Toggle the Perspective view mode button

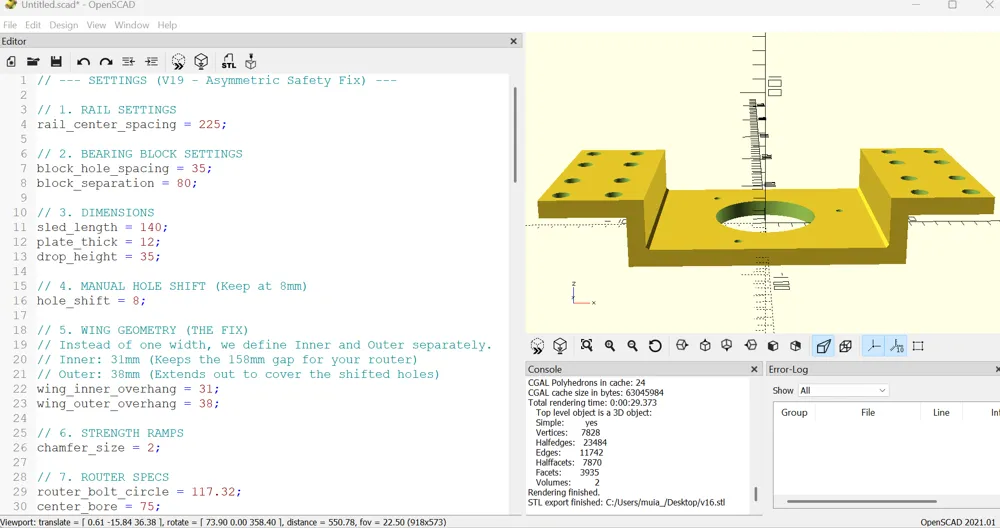823,346
